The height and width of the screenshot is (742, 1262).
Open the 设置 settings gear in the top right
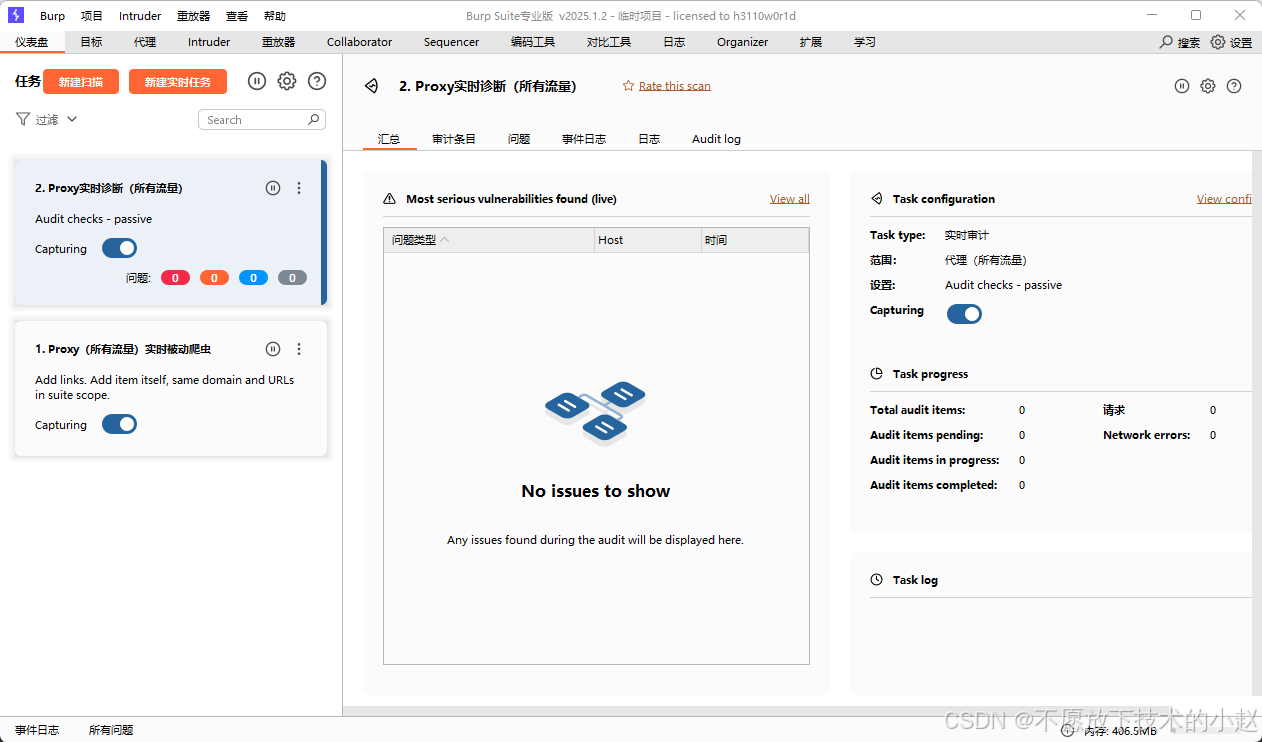point(1218,42)
